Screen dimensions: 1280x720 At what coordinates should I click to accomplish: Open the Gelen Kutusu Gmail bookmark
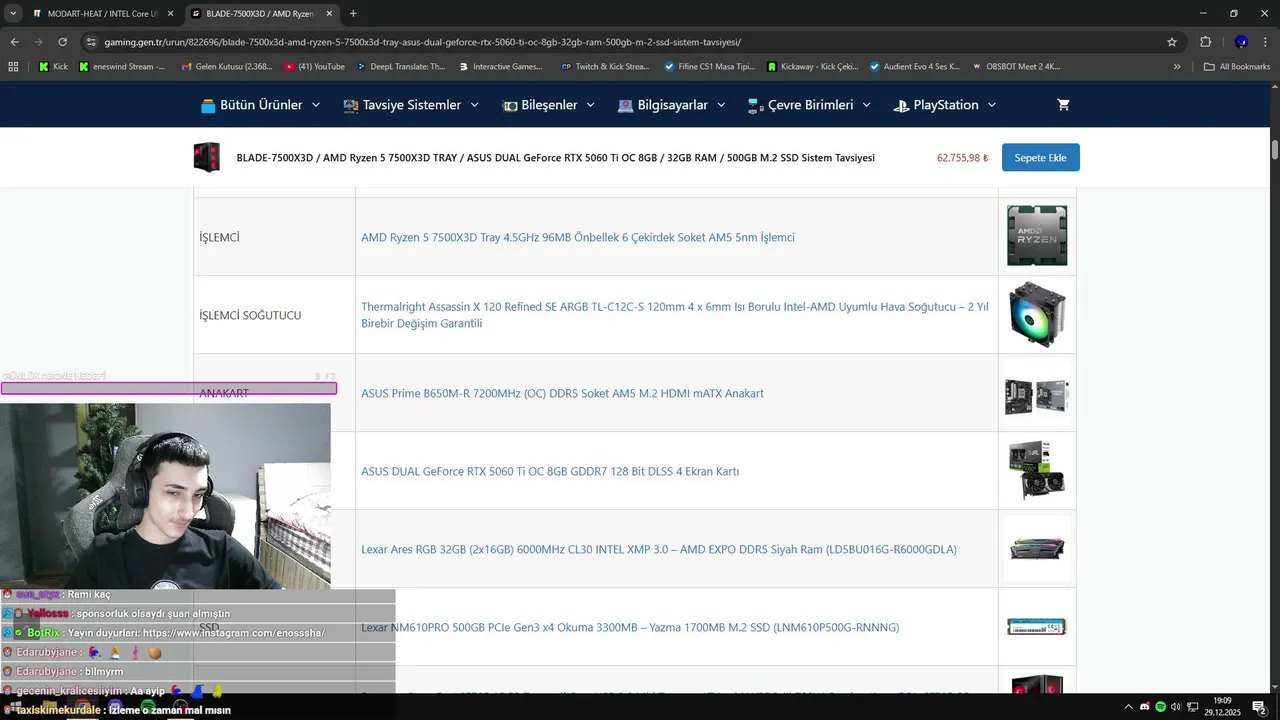[227, 67]
